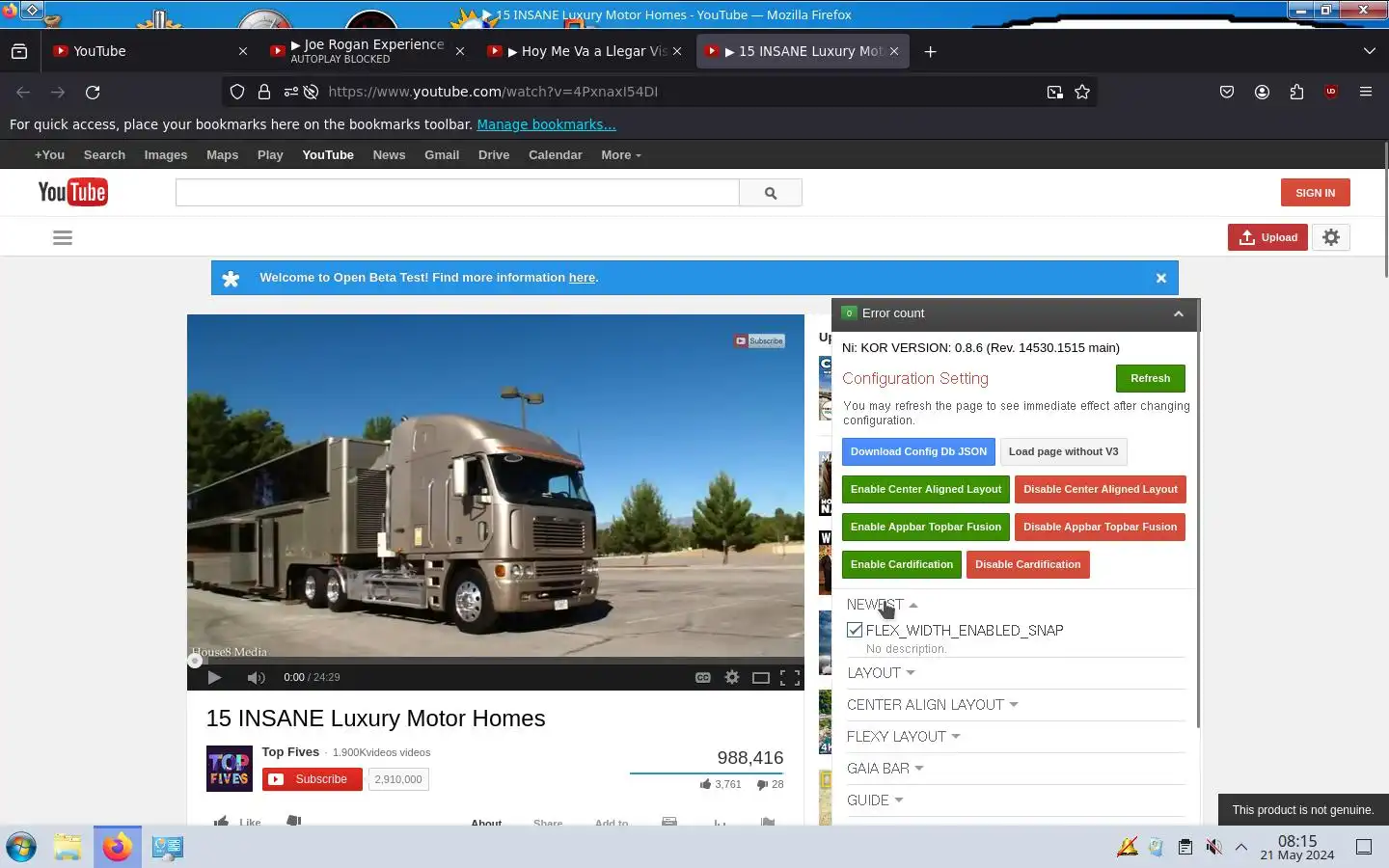This screenshot has height=868, width=1389.
Task: Open the Firefox extensions icon
Action: pyautogui.click(x=1296, y=92)
